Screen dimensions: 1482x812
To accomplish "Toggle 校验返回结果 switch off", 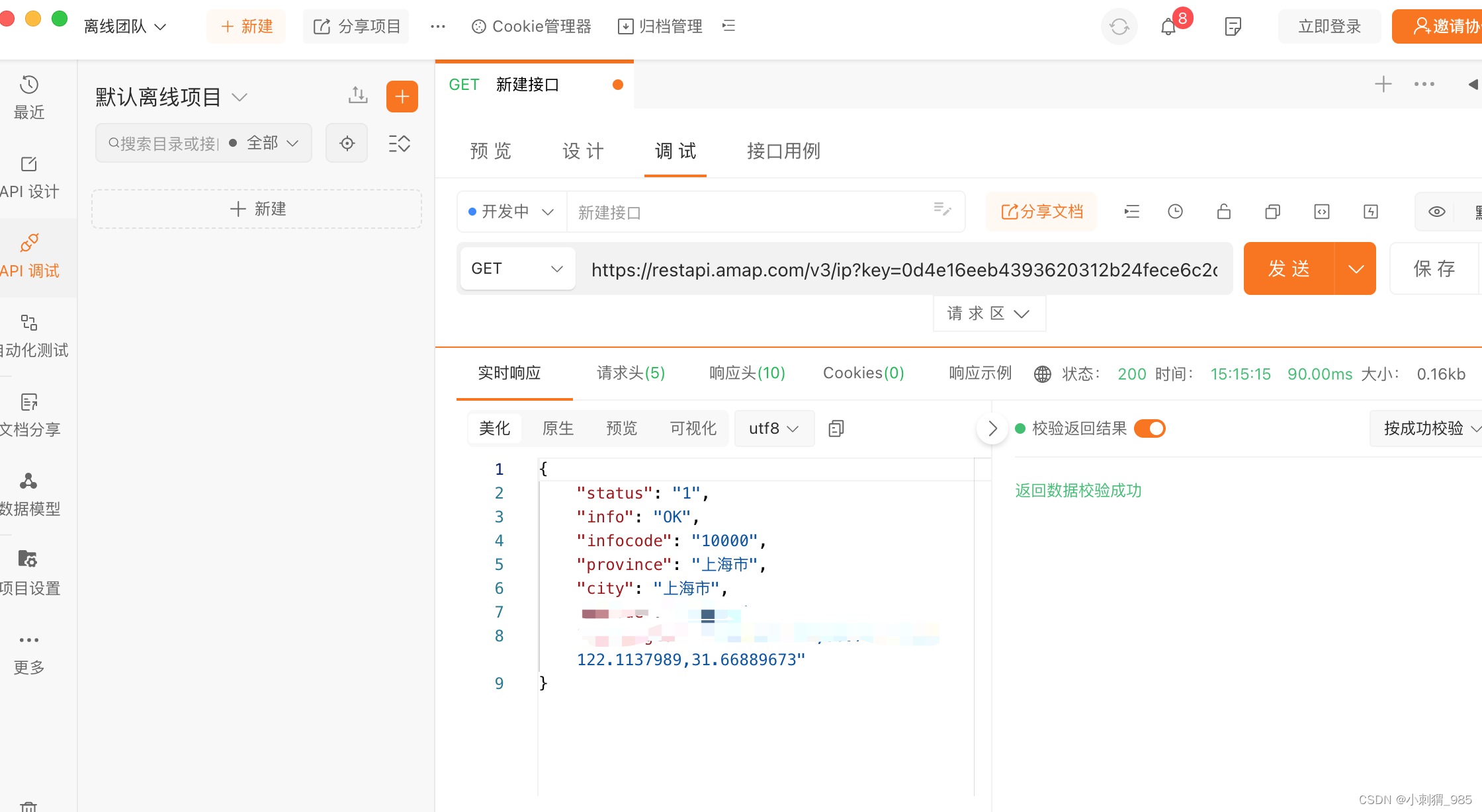I will click(x=1149, y=428).
